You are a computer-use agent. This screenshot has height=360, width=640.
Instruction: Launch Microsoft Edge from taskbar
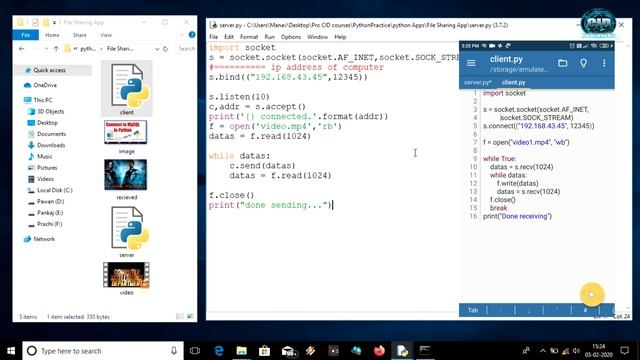[x=219, y=351]
